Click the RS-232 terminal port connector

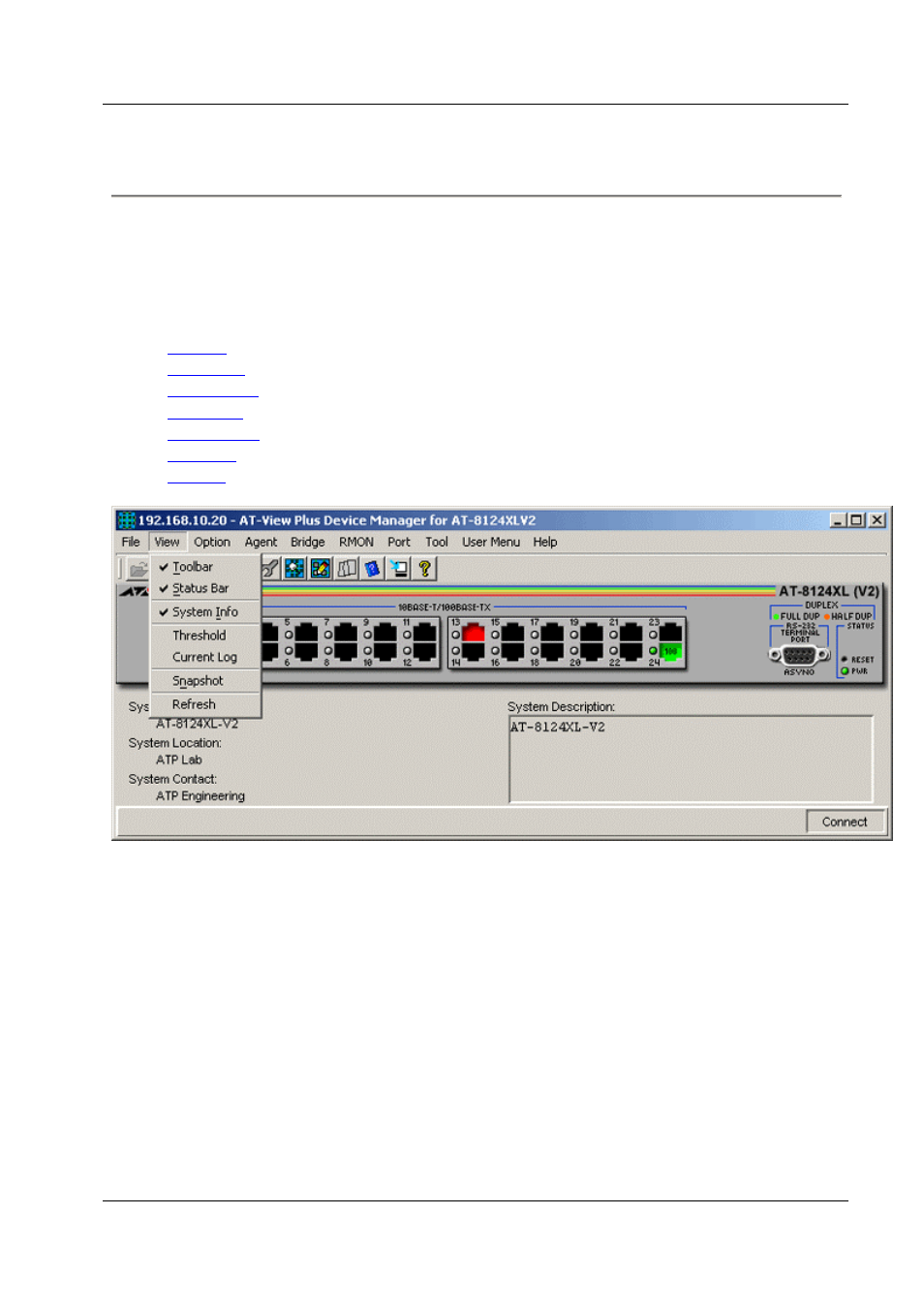tap(799, 655)
